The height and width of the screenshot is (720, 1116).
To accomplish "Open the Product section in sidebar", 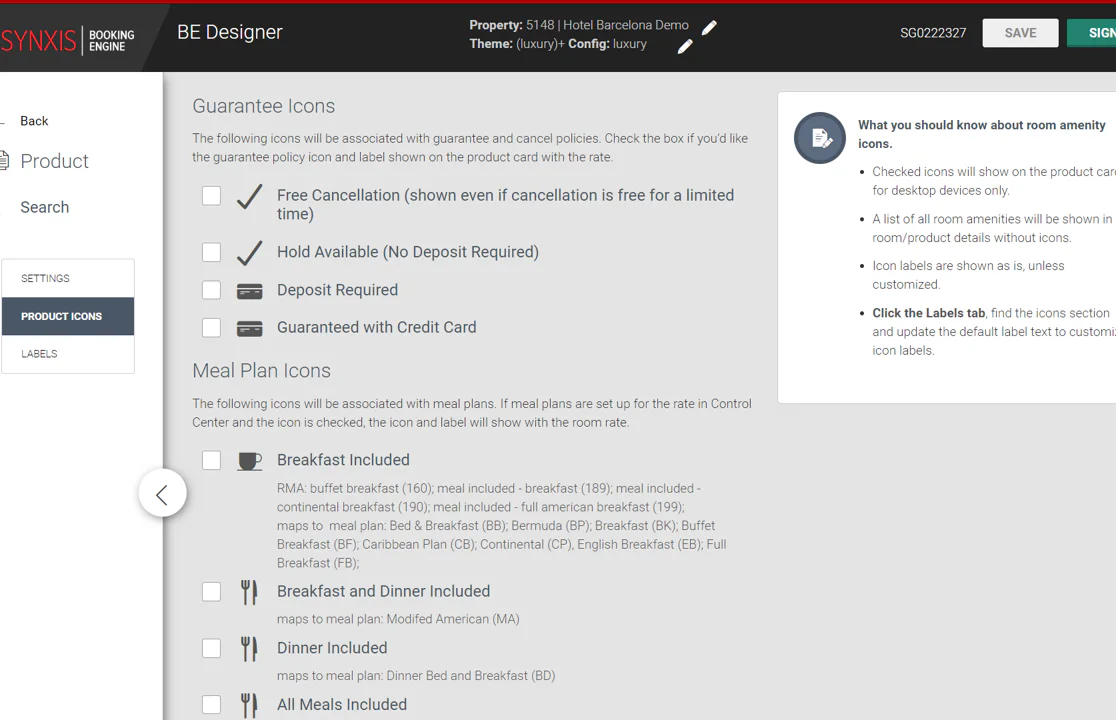I will click(54, 161).
